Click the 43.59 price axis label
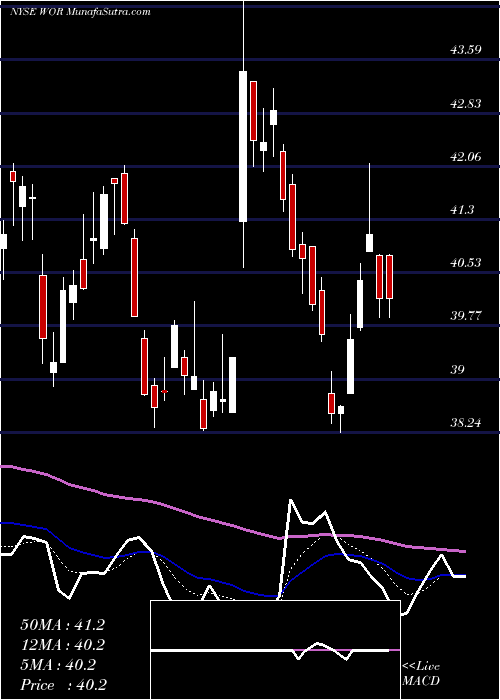The image size is (500, 700). (466, 50)
